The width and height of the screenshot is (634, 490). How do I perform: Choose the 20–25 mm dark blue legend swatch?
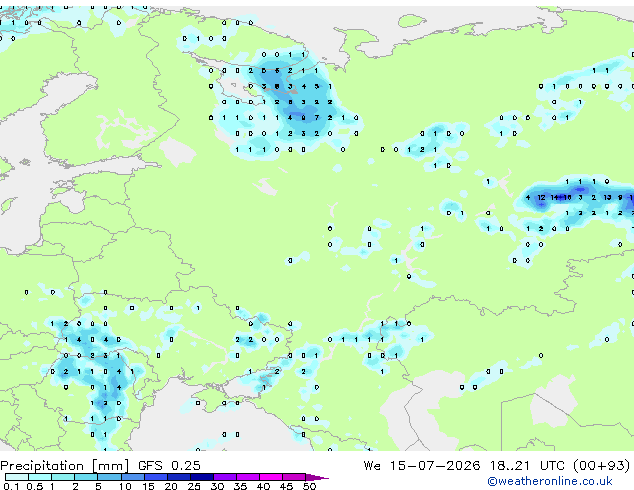(x=178, y=477)
